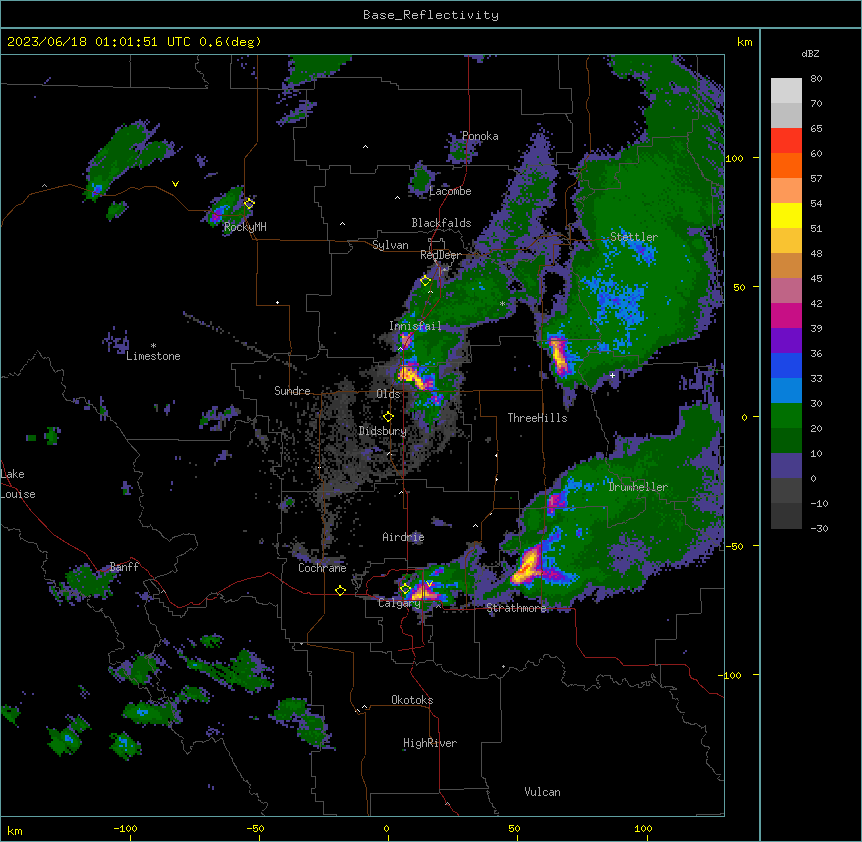
Task: Click the 100 tick on the vertical axis
Action: click(x=734, y=158)
